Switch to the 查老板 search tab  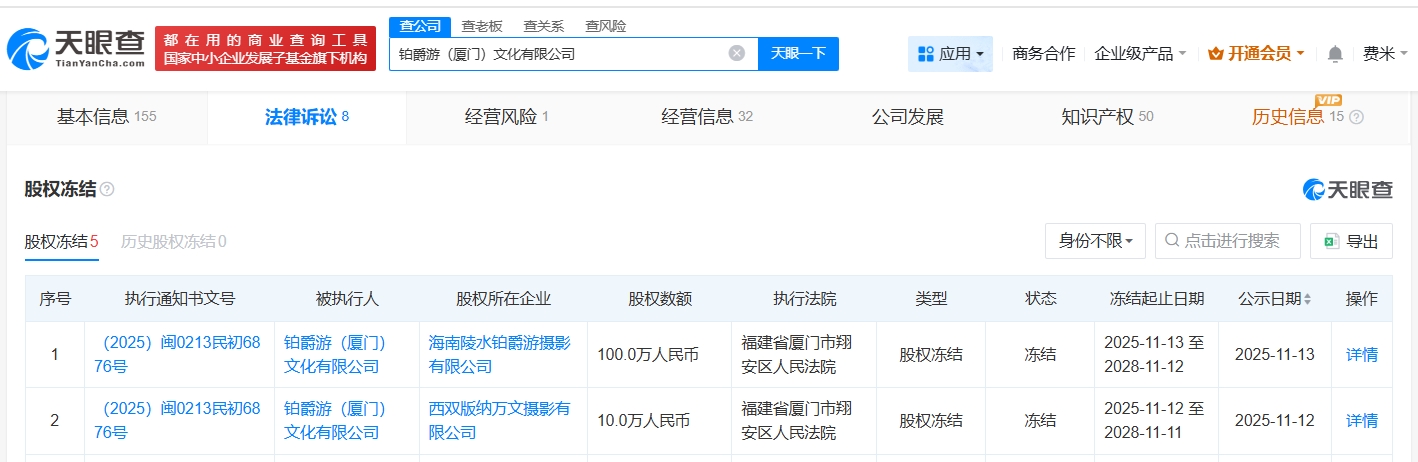click(482, 27)
